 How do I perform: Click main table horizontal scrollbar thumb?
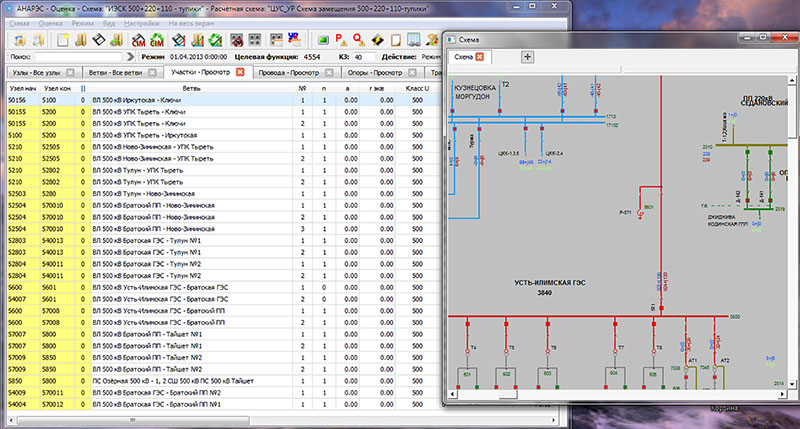[132, 420]
